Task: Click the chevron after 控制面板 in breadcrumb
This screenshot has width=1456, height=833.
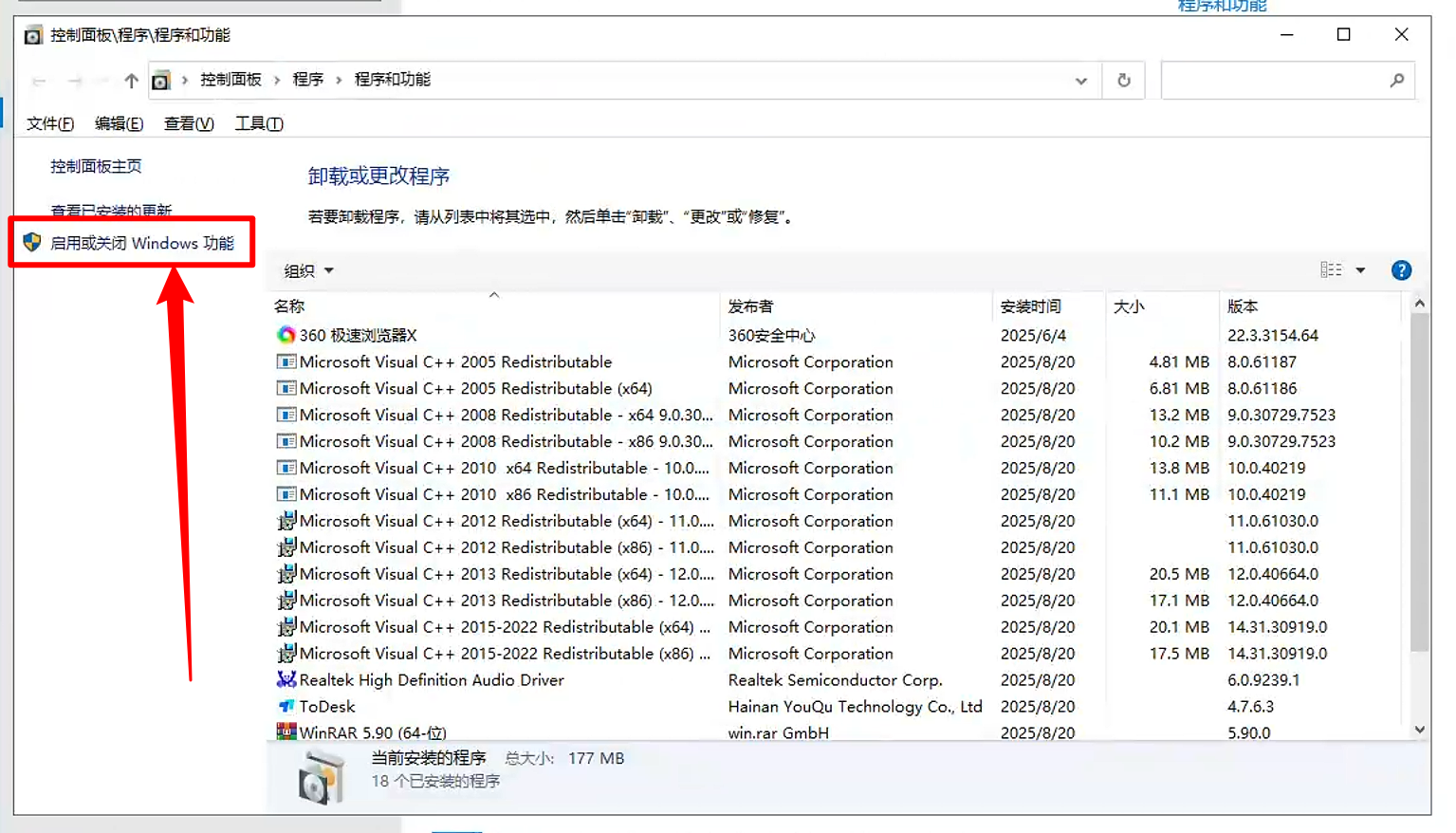Action: point(276,81)
